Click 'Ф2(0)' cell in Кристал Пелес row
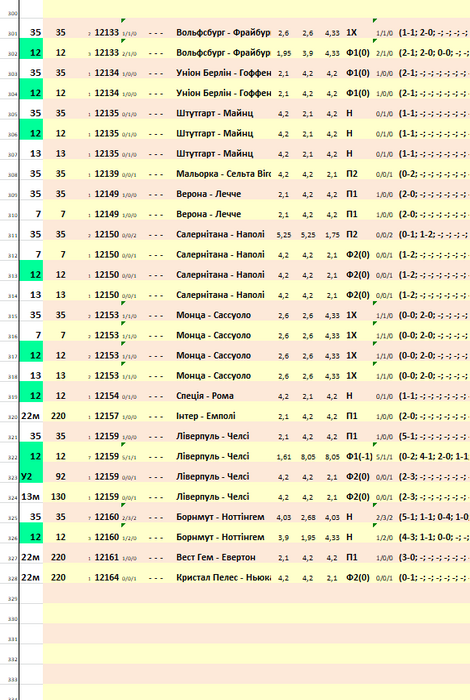 pos(358,577)
